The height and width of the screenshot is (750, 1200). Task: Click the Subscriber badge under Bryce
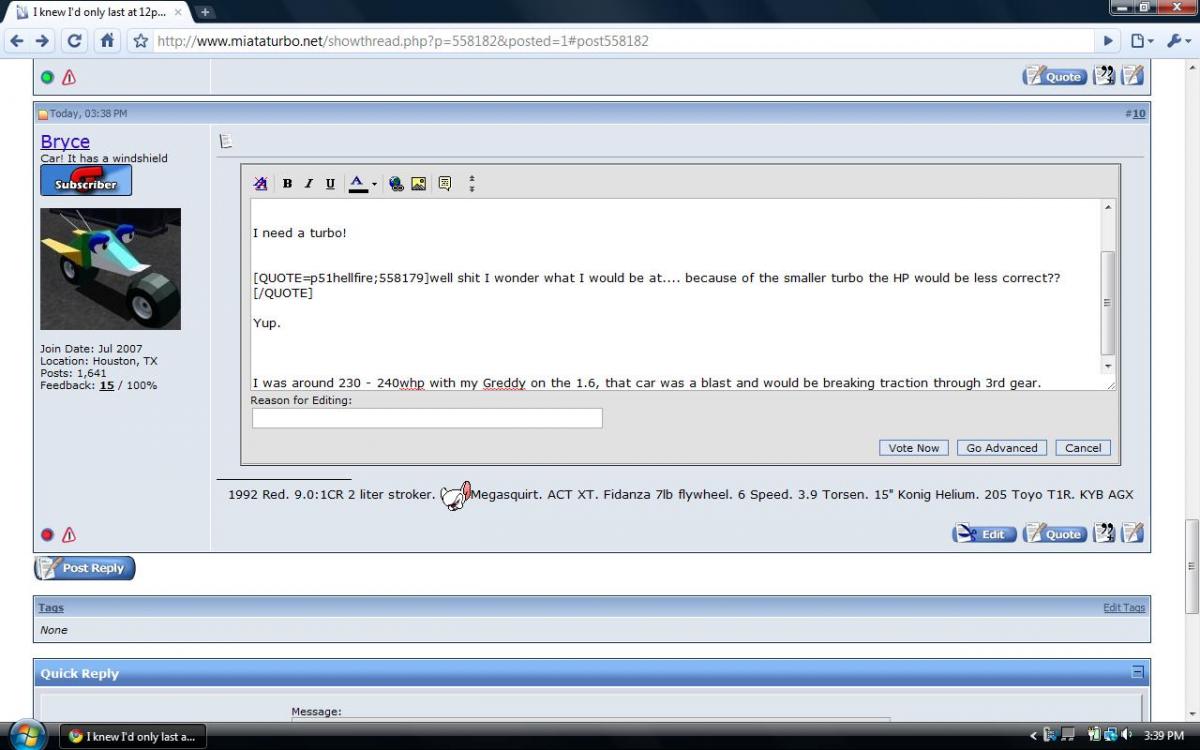[x=86, y=180]
